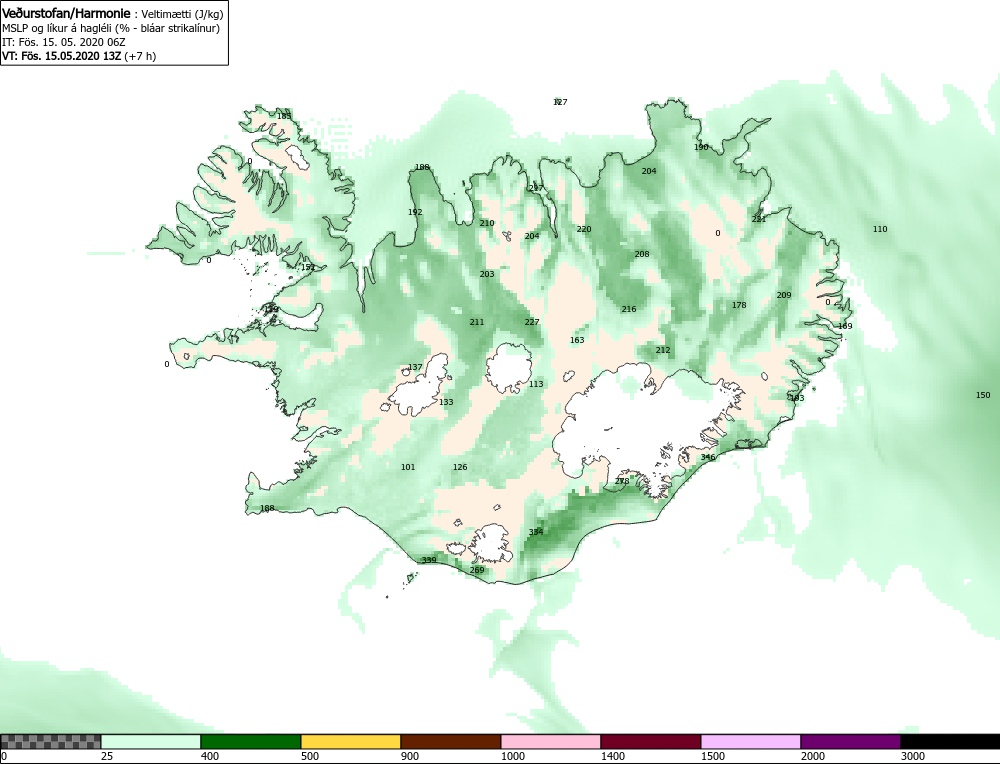The image size is (1000, 764).
Task: Click the 'Veltimætti (J/kg)' label
Action: pyautogui.click(x=182, y=14)
